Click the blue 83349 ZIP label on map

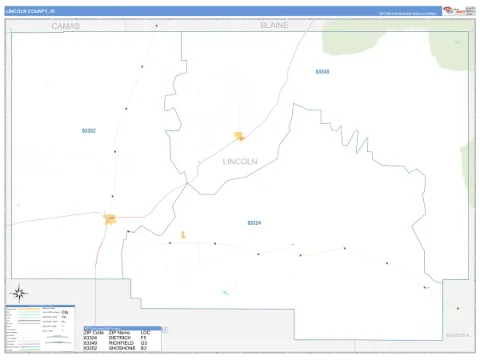322,72
